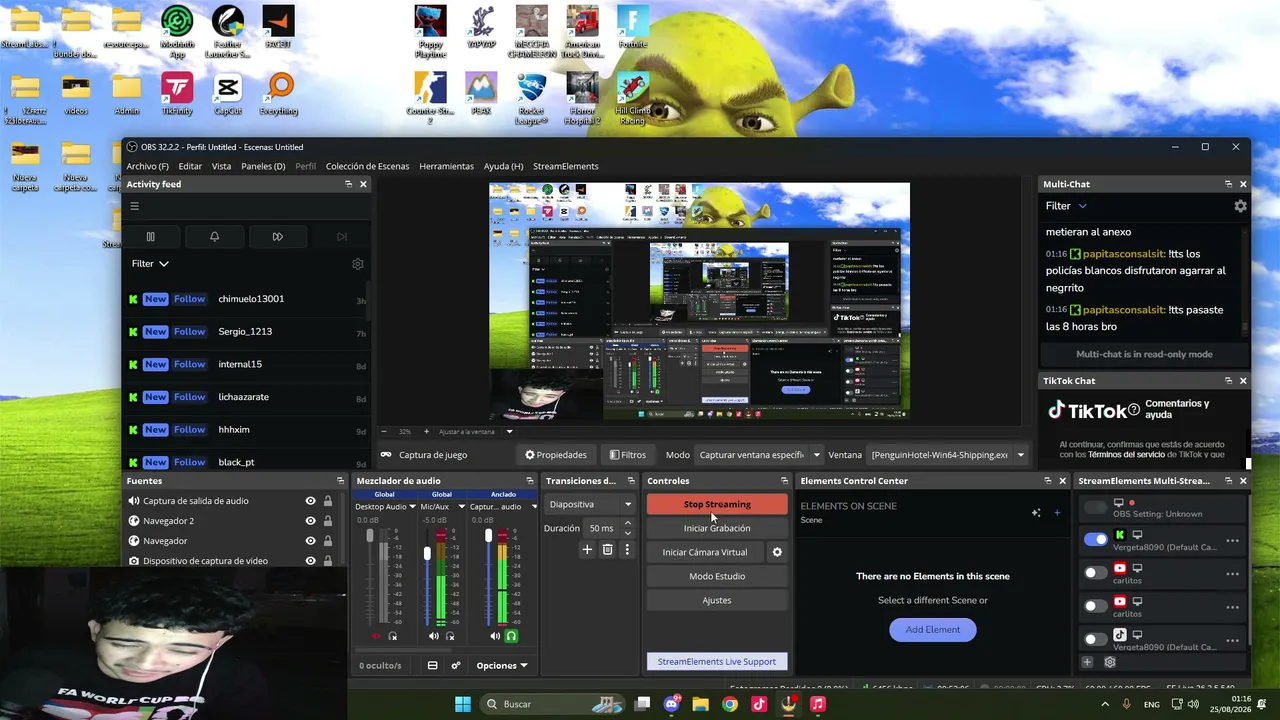Open the Ventana window selection dropdown
1280x720 pixels.
tap(947, 455)
